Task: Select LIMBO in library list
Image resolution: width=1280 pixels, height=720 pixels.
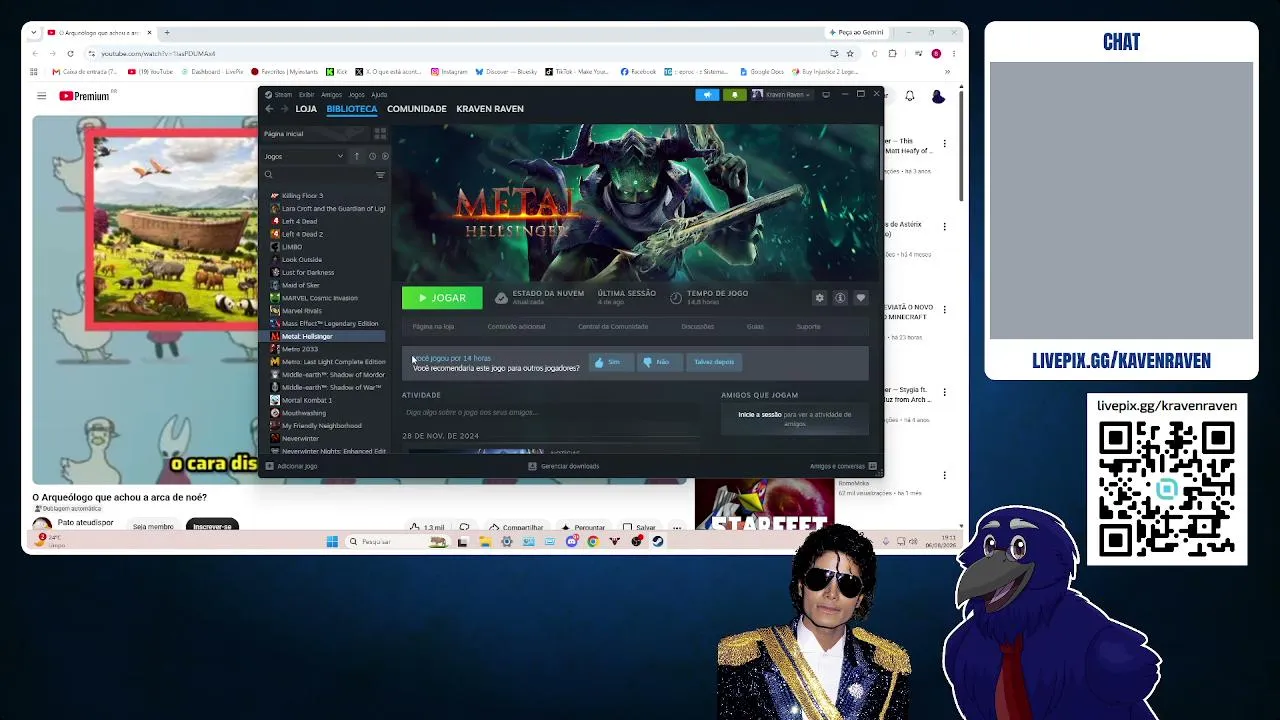Action: pyautogui.click(x=292, y=247)
